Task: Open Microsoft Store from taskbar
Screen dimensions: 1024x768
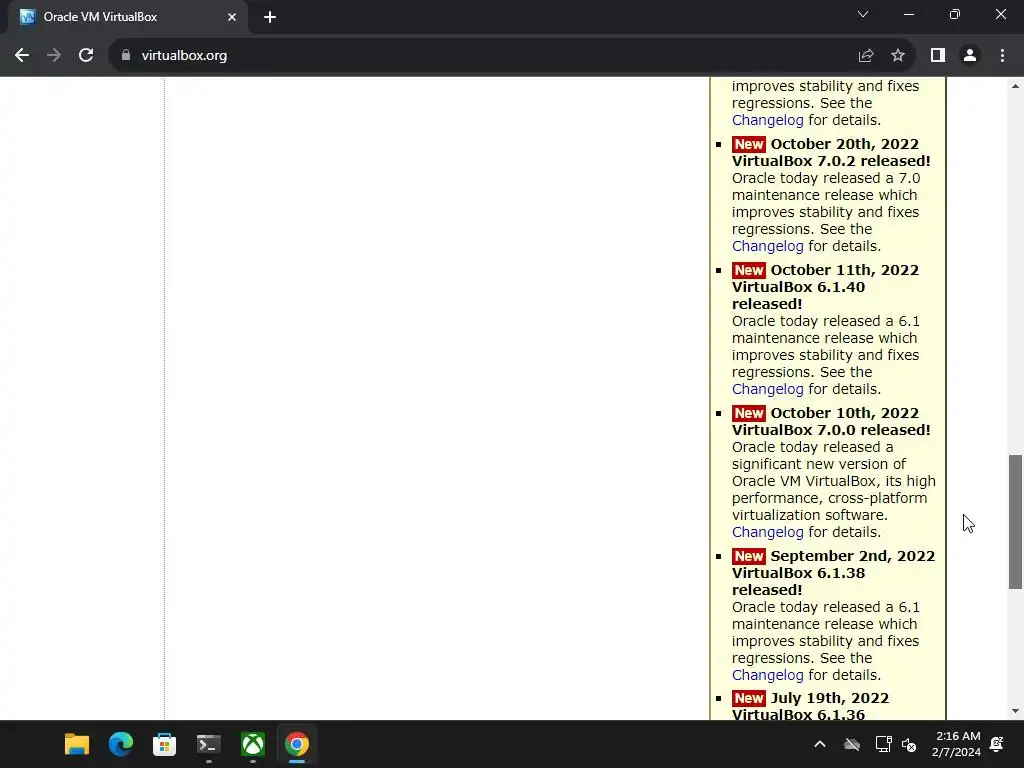Action: tap(165, 744)
